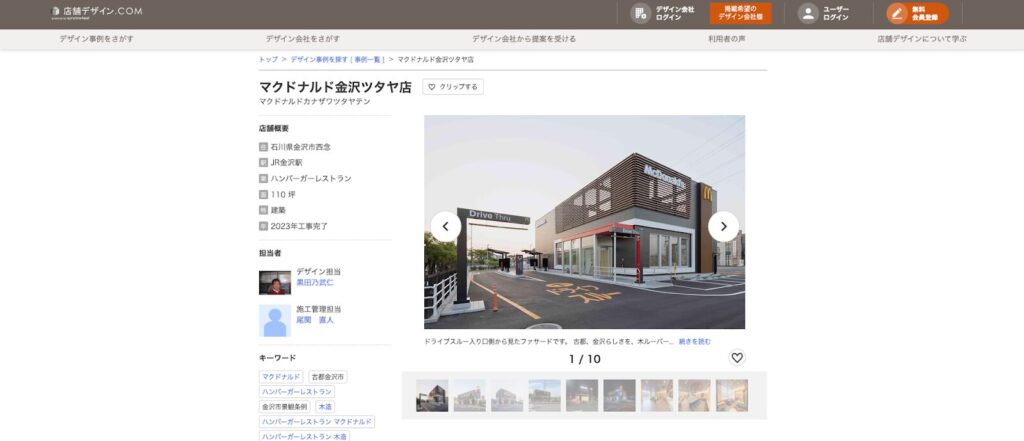Screen dimensions: 1024x441
Task: Click the 1 / 10 photo counter
Action: pos(584,359)
